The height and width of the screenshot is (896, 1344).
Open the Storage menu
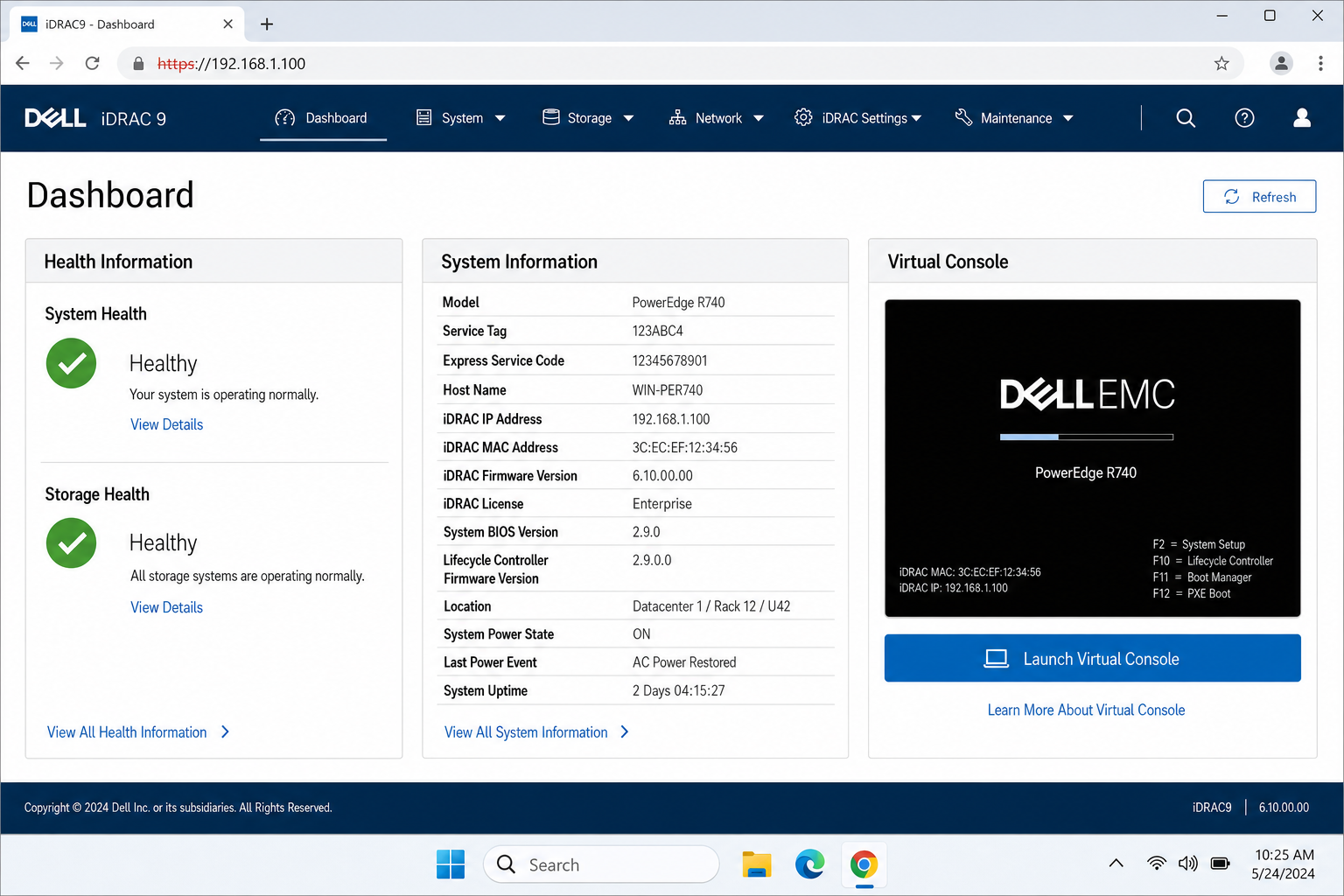tap(588, 118)
